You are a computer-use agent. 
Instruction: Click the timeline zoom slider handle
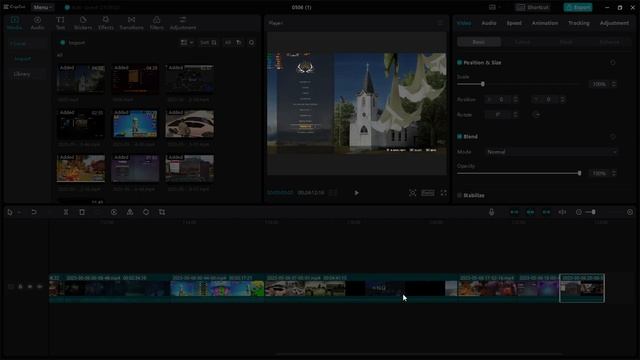(593, 212)
